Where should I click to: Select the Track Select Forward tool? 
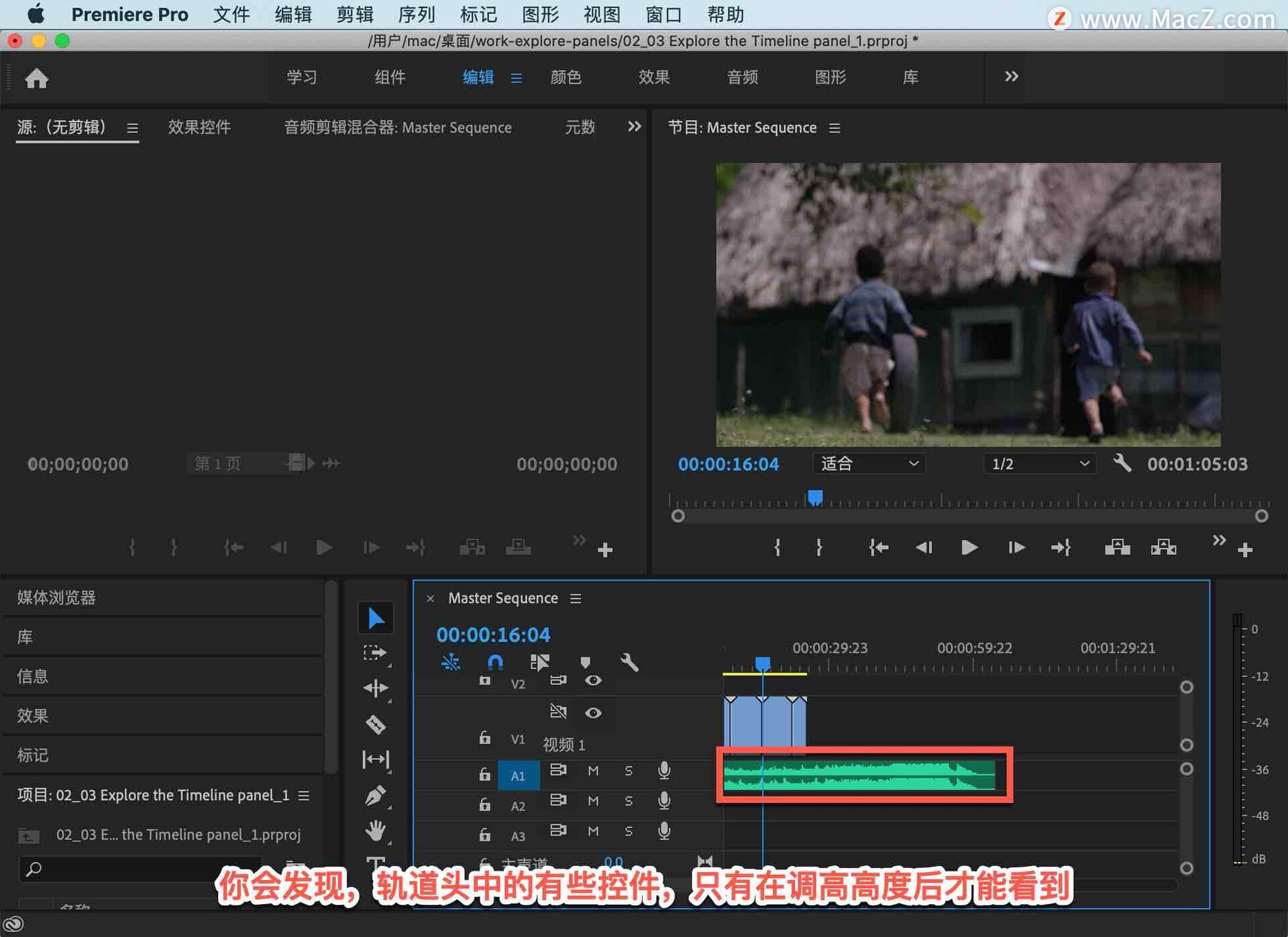click(x=375, y=653)
